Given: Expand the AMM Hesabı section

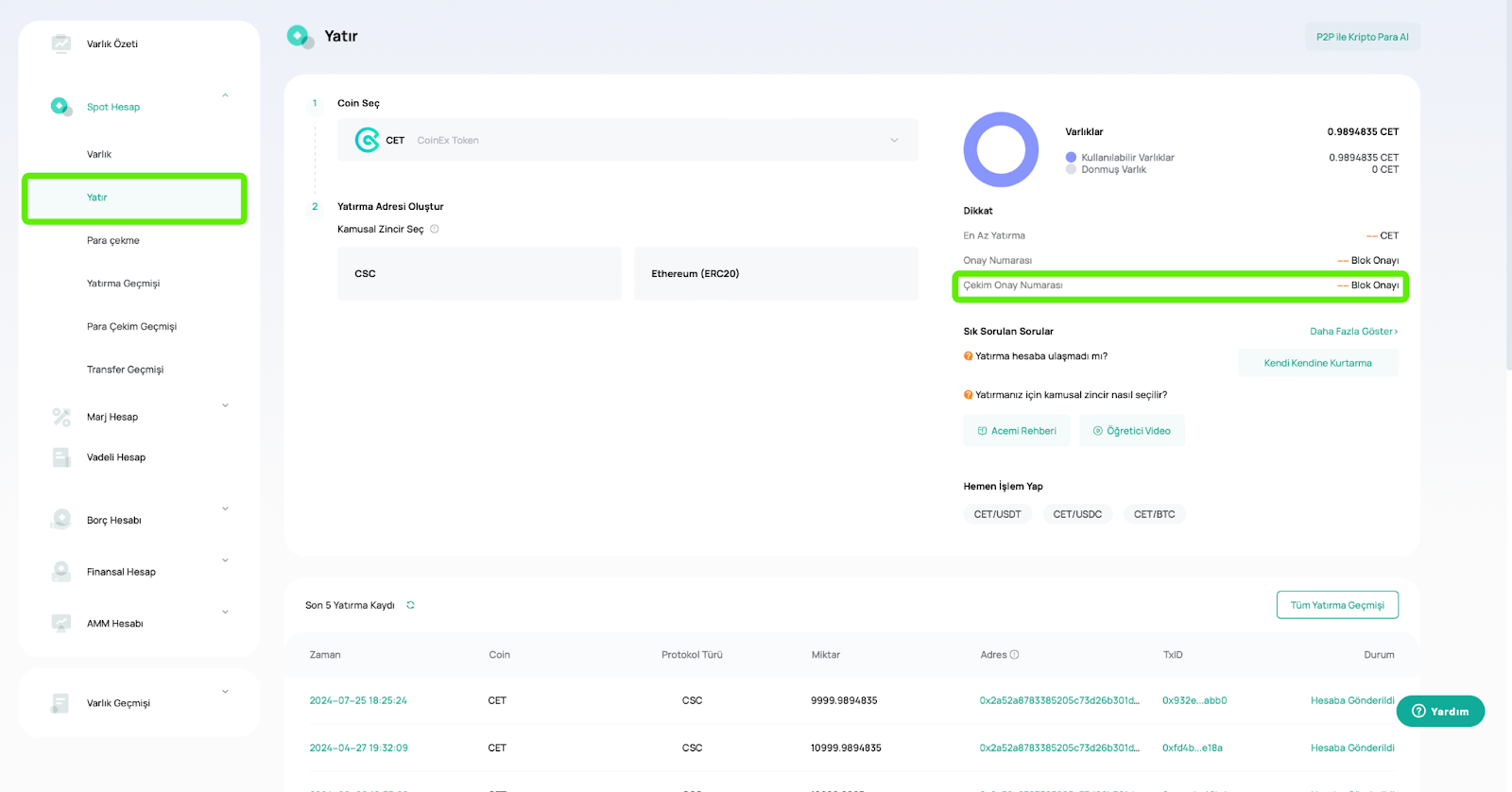Looking at the screenshot, I should tap(225, 611).
